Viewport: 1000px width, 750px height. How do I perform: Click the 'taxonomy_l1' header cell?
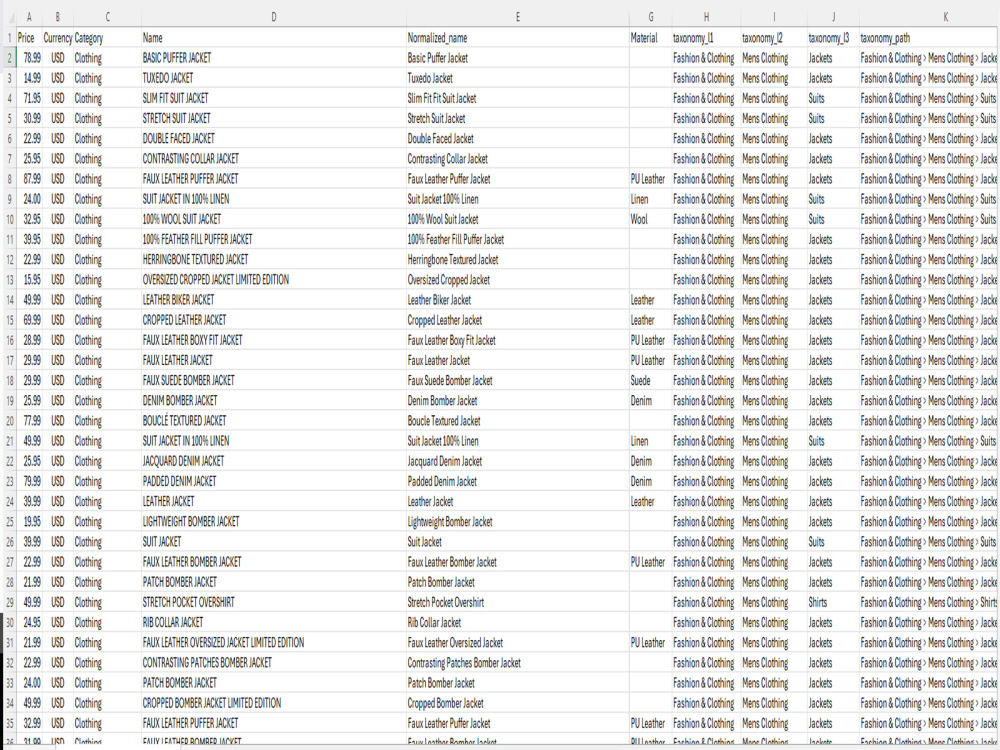tap(706, 38)
